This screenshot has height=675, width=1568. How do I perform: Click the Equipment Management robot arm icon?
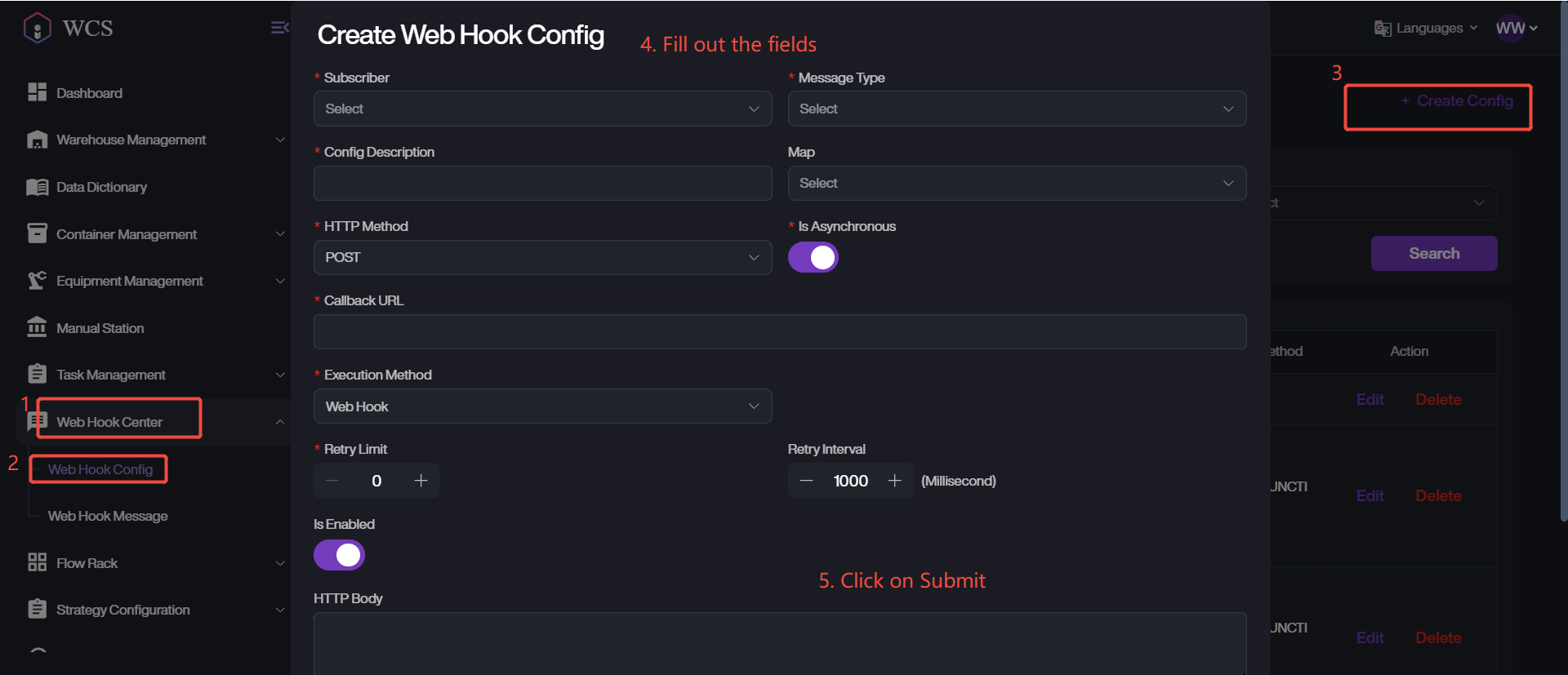coord(37,281)
